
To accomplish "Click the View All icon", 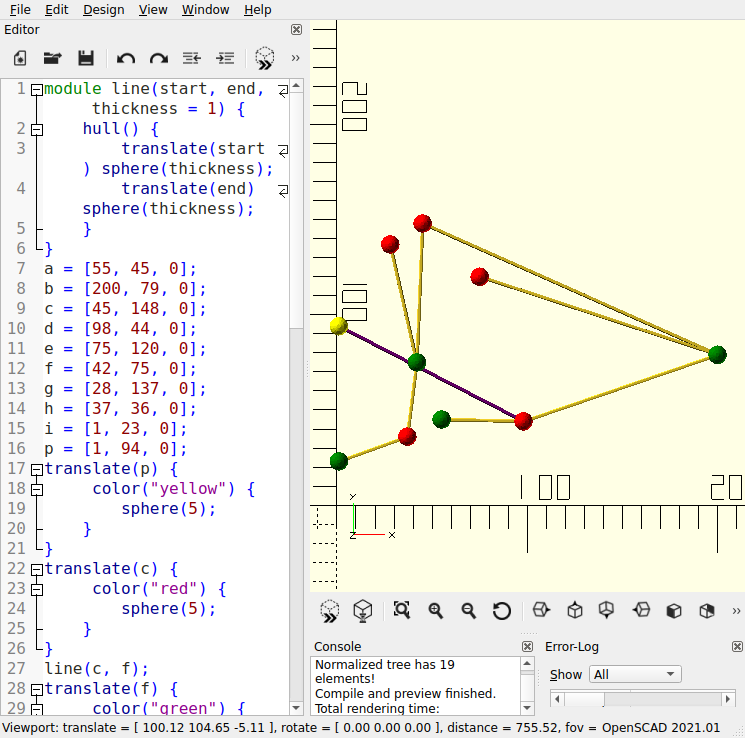I will (402, 610).
